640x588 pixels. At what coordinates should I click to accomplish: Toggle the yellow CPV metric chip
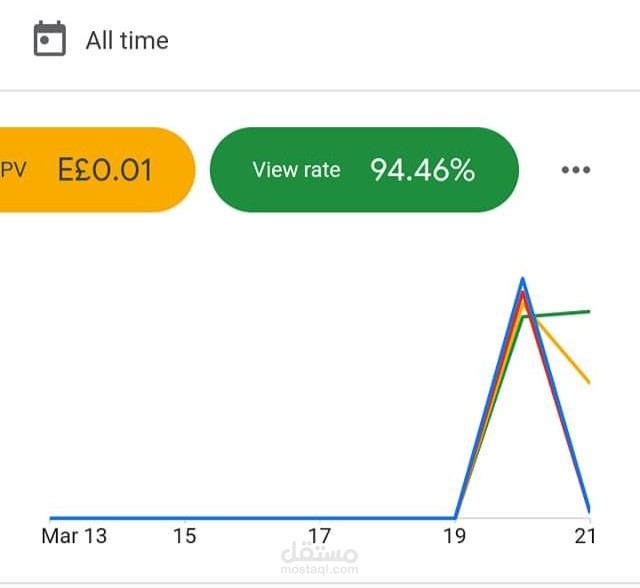coord(97,170)
